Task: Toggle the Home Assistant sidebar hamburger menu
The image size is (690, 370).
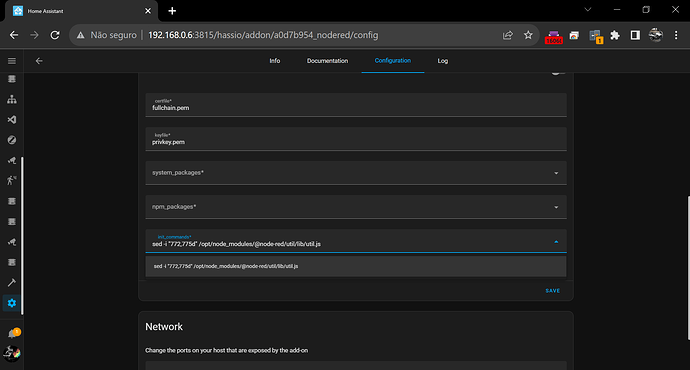Action: 12,61
